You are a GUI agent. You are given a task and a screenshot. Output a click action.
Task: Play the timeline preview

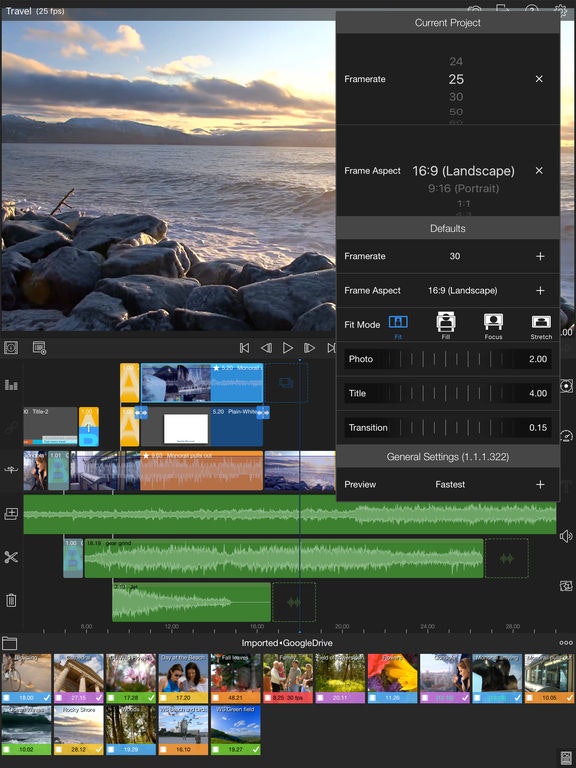288,348
